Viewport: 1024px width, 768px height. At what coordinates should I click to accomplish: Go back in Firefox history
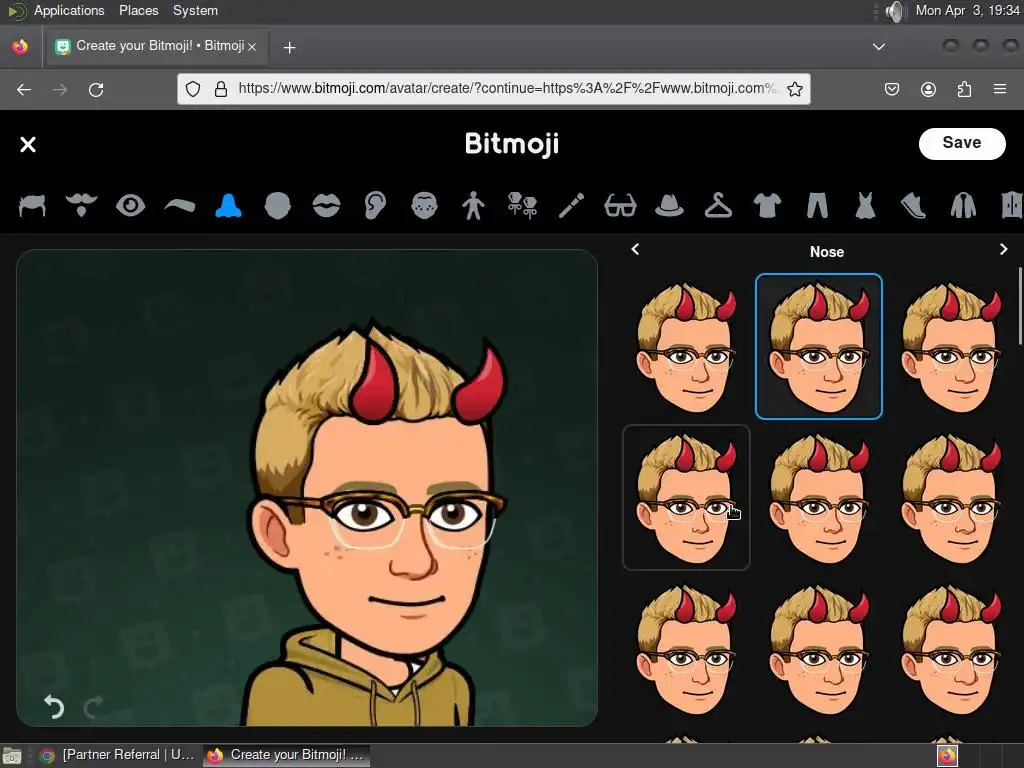[24, 89]
